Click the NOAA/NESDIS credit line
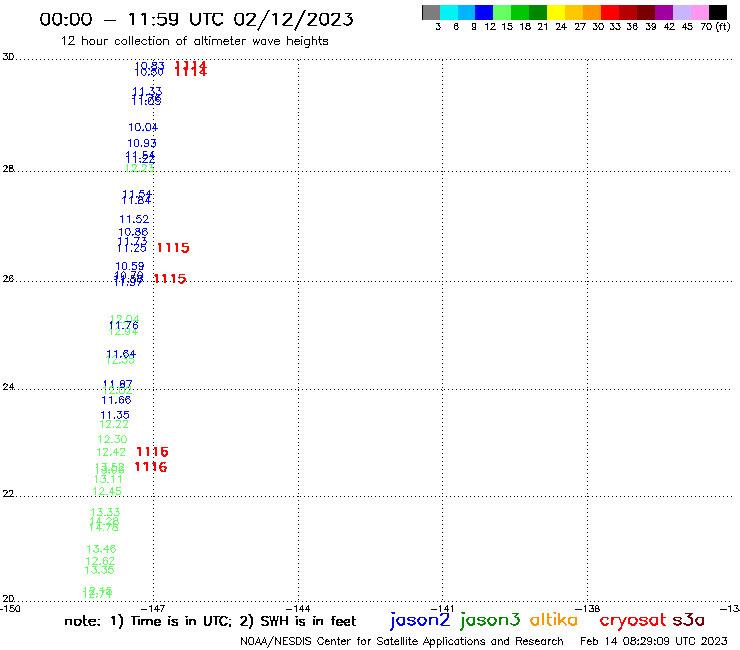The image size is (740, 650). coord(402,641)
